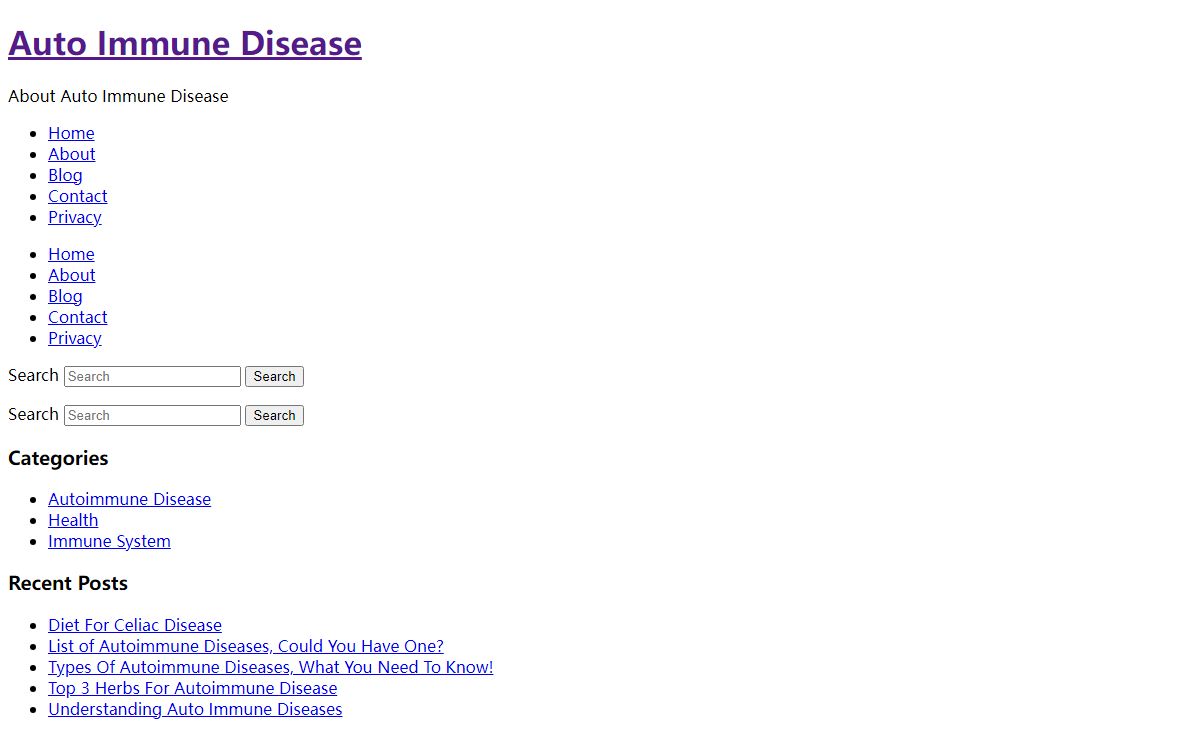
Task: Click the lower Search button
Action: pos(274,415)
